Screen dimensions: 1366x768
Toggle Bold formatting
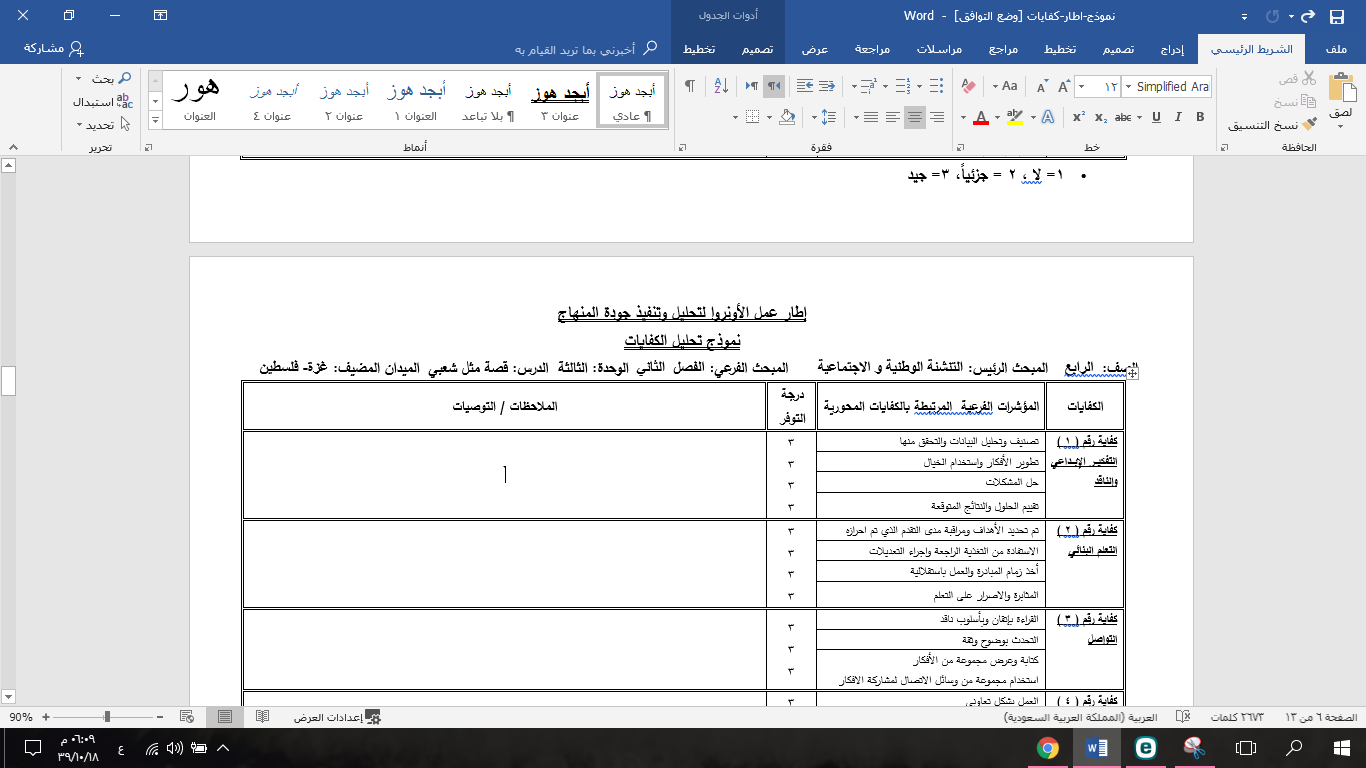point(1200,117)
